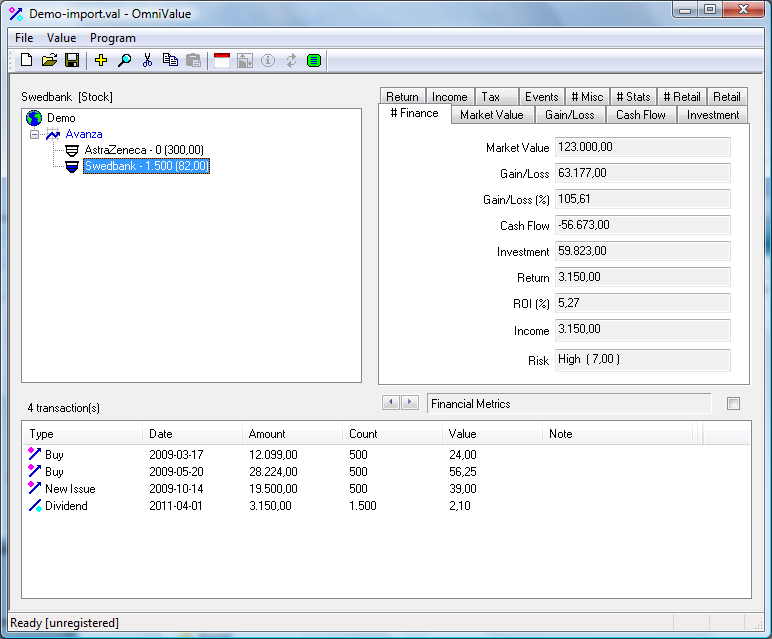Sort by the Amount column header
The width and height of the screenshot is (772, 639).
tap(292, 434)
